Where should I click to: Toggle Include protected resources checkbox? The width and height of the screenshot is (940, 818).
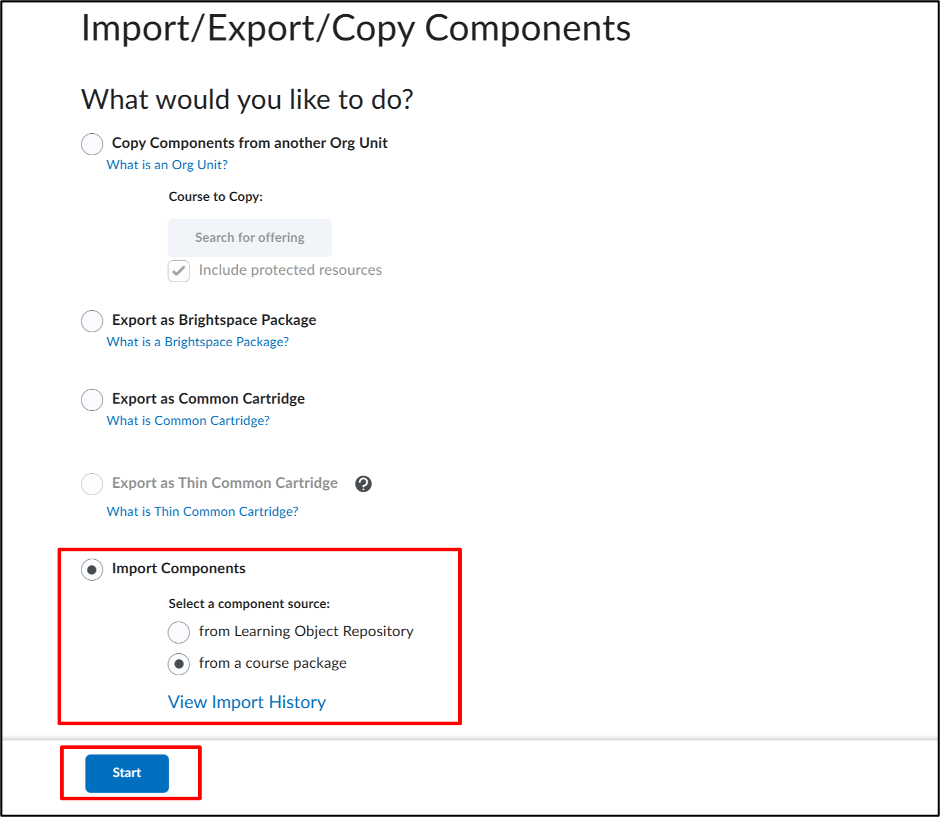coord(179,271)
